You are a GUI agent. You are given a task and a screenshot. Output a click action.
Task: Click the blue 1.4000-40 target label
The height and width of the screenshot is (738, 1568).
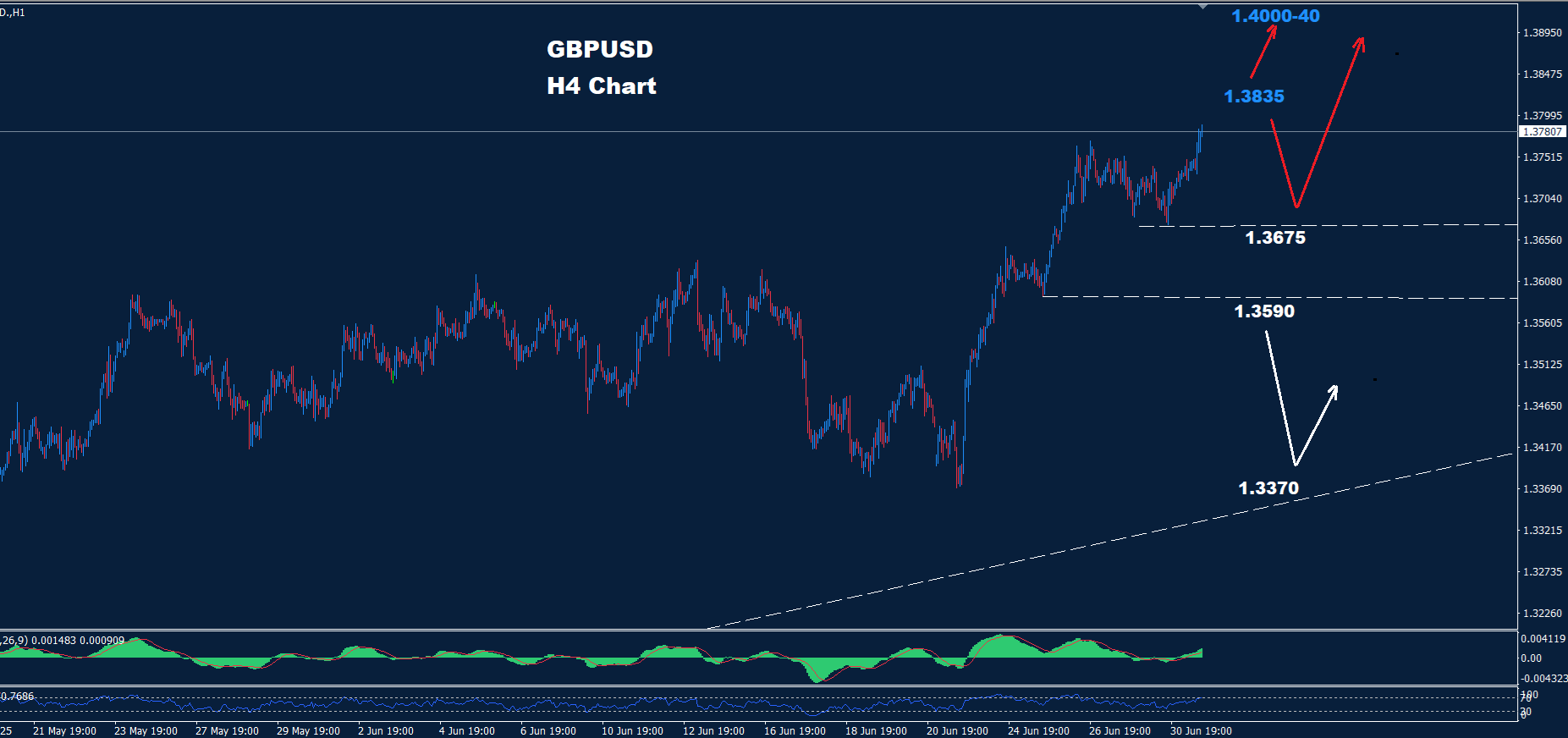(x=1274, y=16)
